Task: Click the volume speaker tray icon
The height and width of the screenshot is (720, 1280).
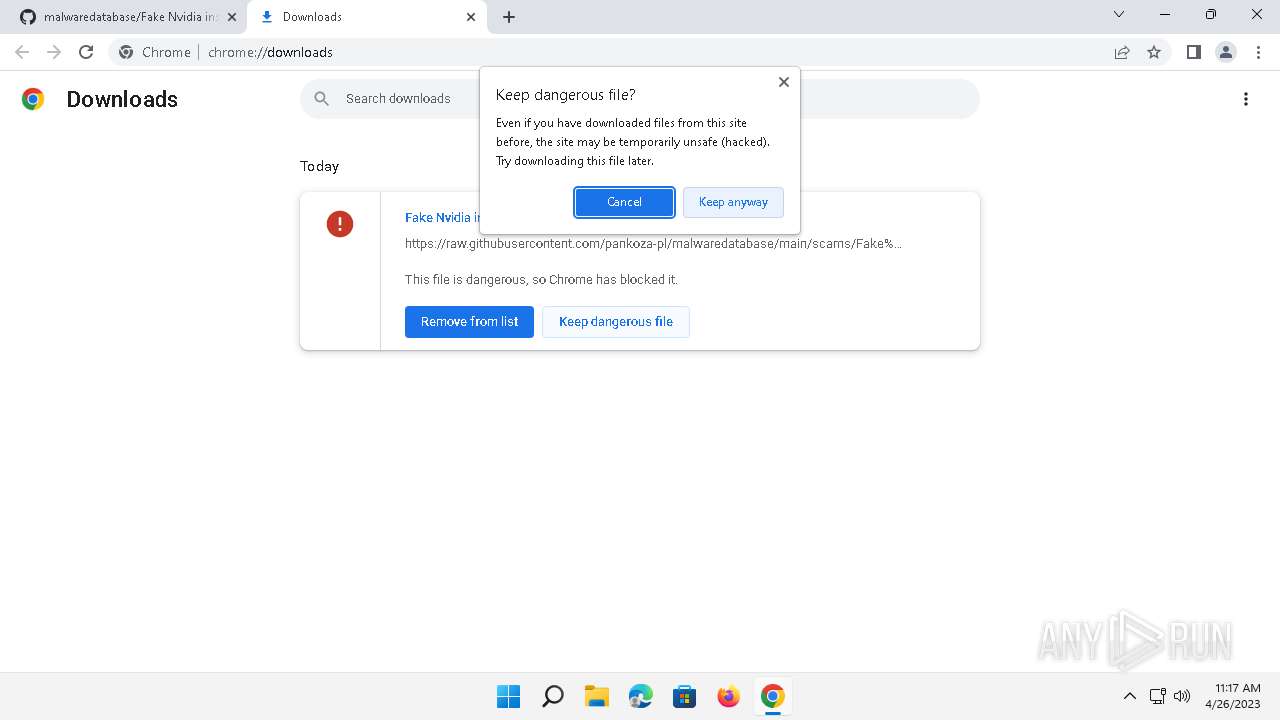Action: 1182,696
